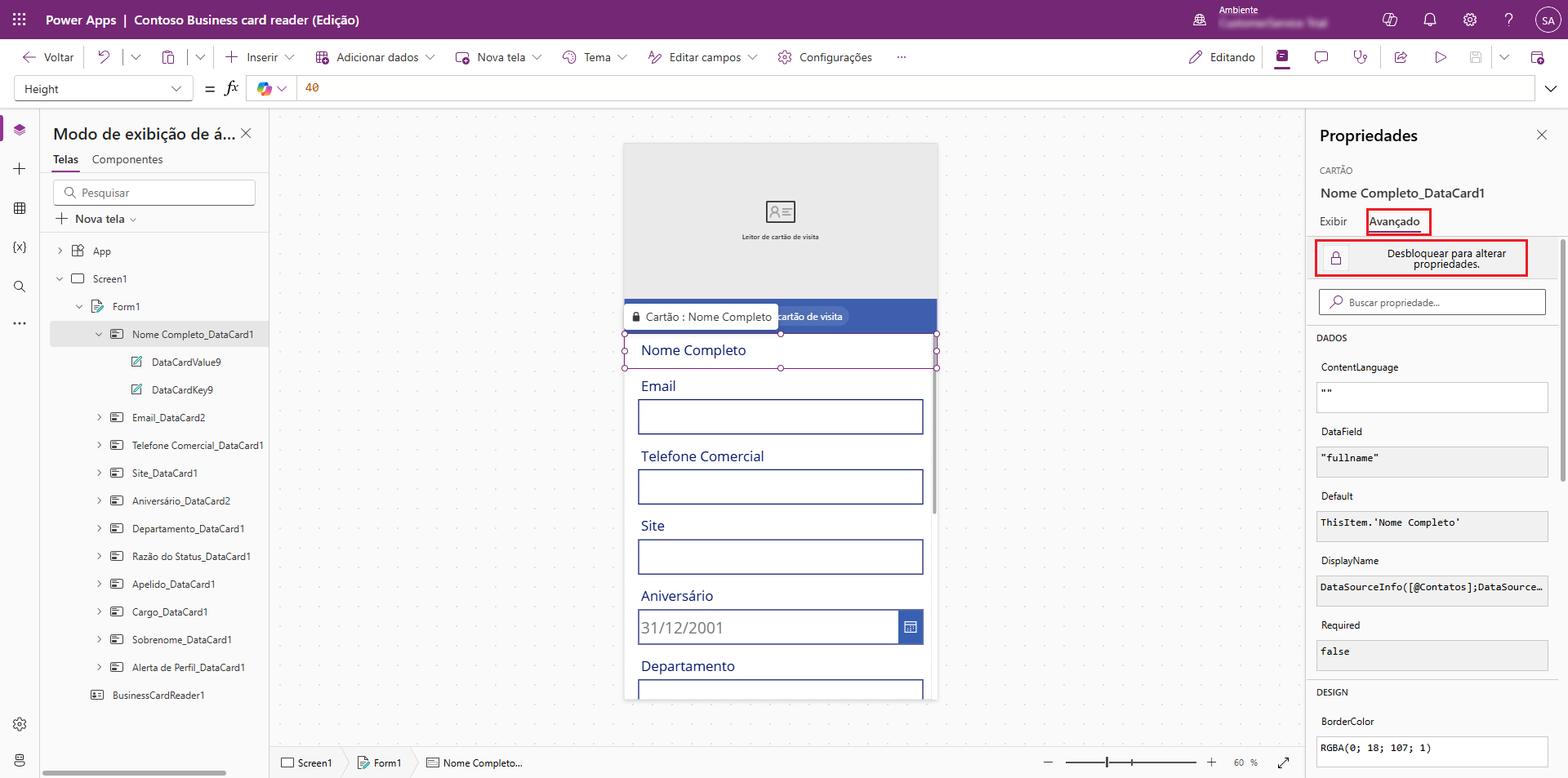Viewport: 1568px width, 778px height.
Task: Open the undo history dropdown arrow
Action: click(x=136, y=57)
